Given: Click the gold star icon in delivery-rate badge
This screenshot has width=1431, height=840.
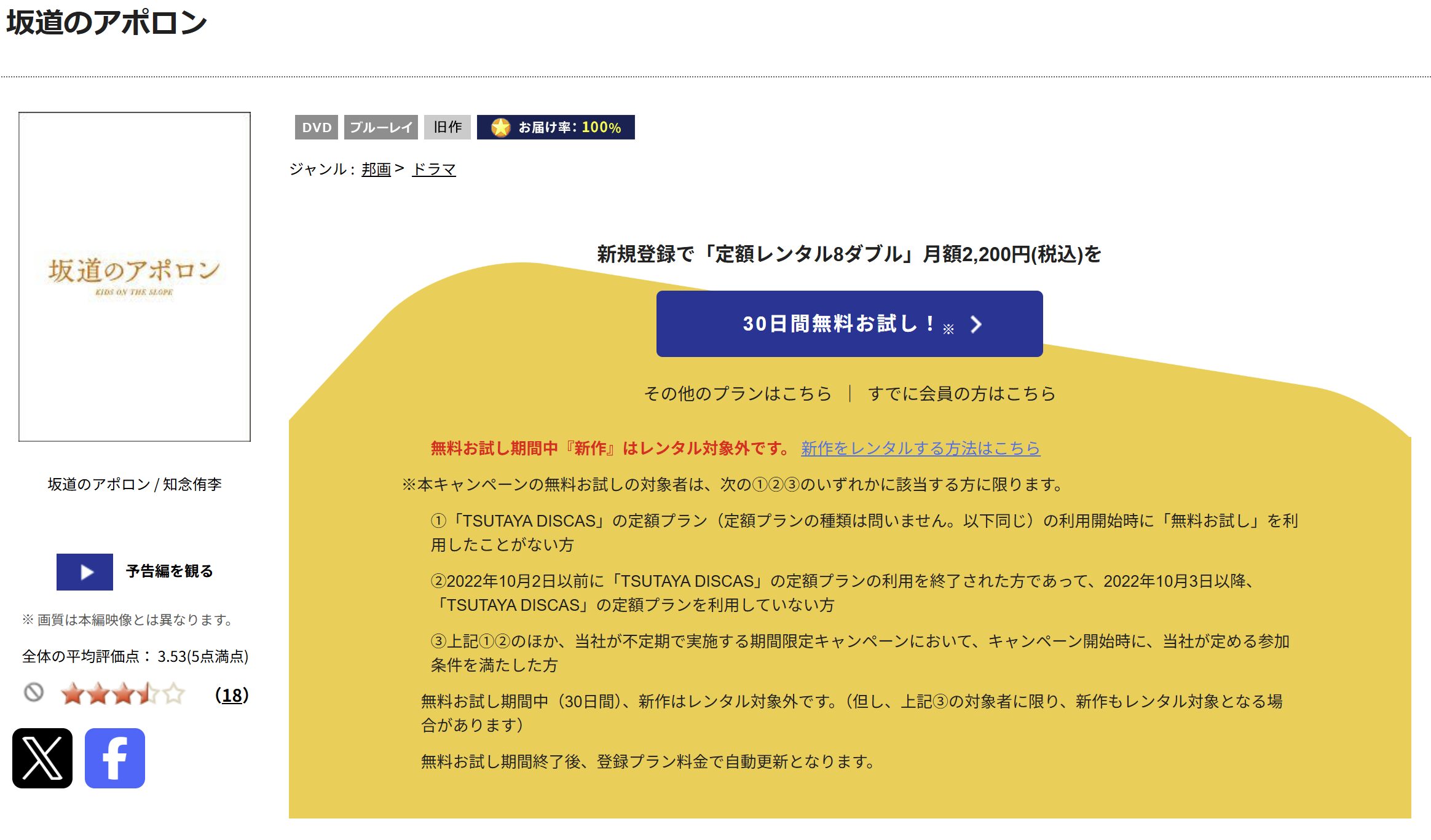Looking at the screenshot, I should (x=501, y=127).
